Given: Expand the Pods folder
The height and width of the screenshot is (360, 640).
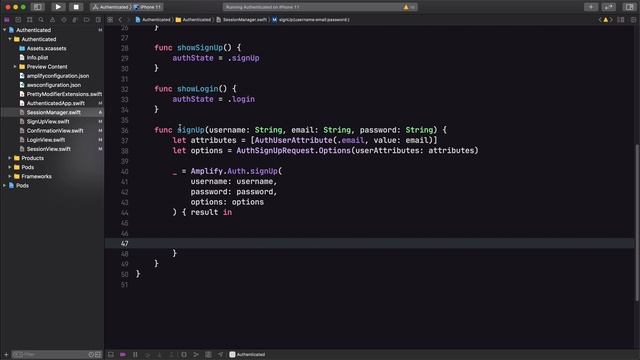Looking at the screenshot, I should coord(10,167).
